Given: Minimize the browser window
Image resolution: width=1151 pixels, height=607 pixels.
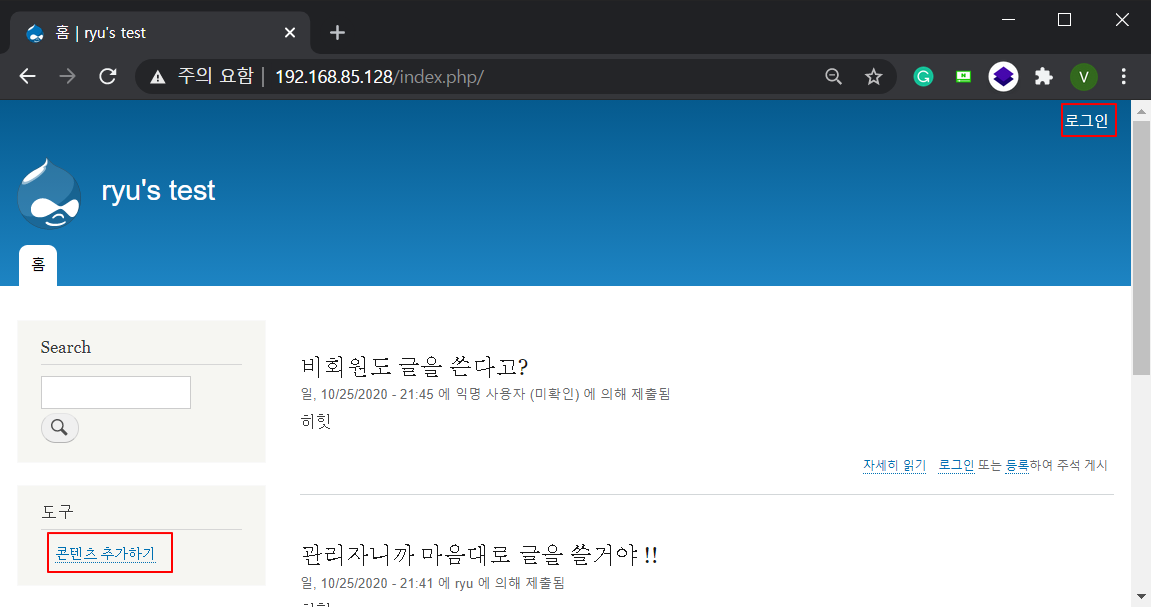Looking at the screenshot, I should (1009, 20).
